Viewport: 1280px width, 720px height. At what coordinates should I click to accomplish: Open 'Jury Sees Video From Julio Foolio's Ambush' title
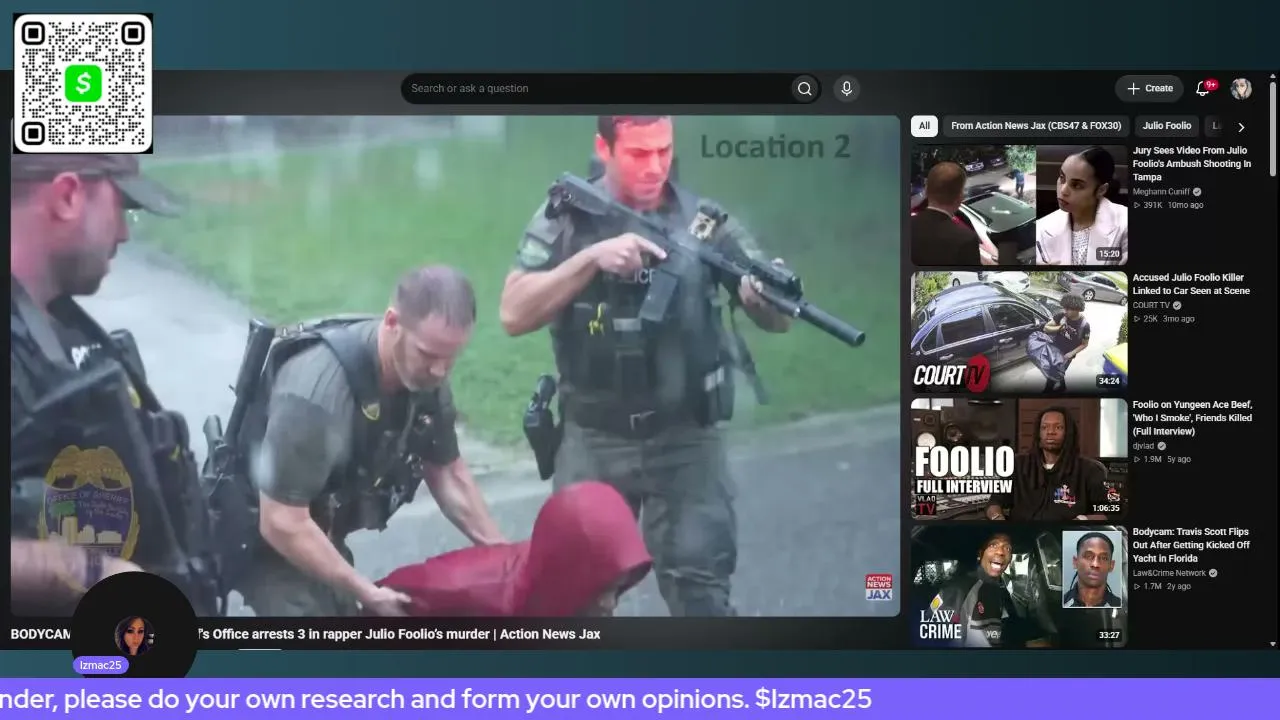[1192, 164]
